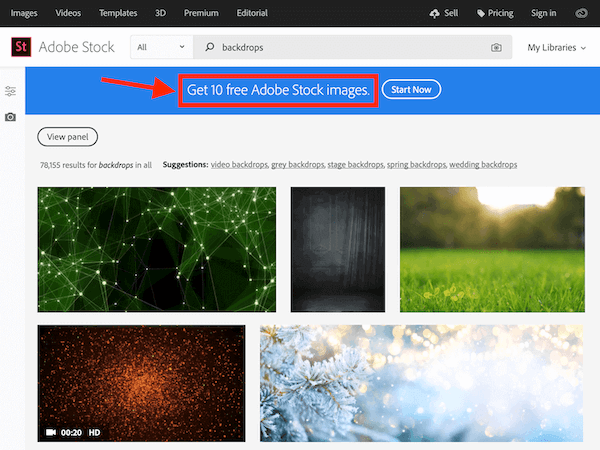Viewport: 600px width, 450px height.
Task: Click the Adobe Stock St logo icon
Action: pos(20,47)
